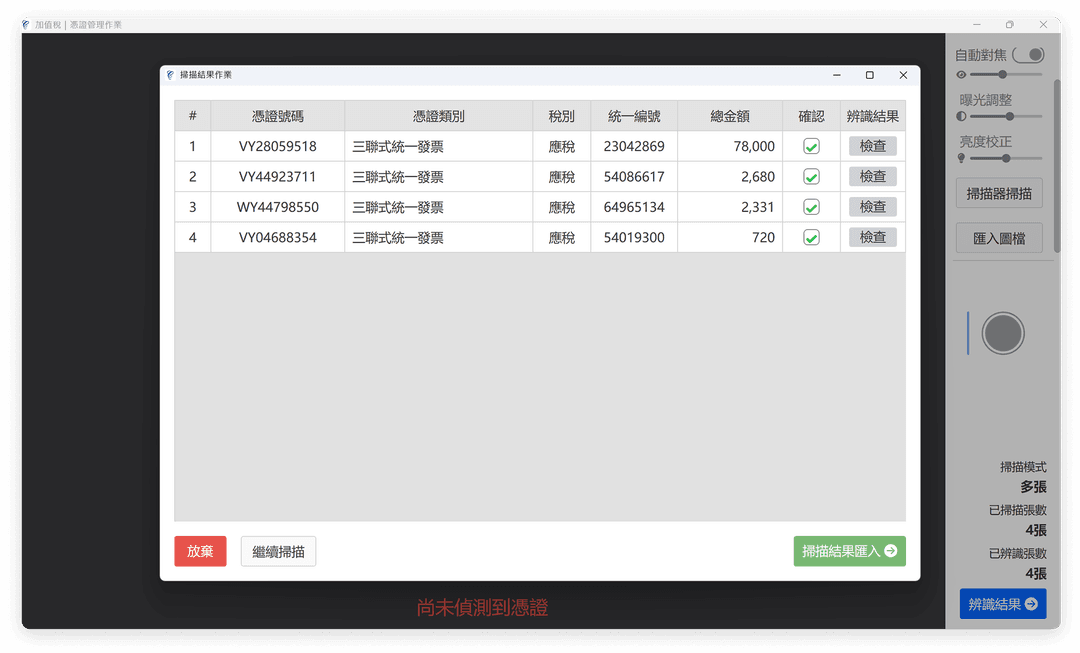Click the red 放棄 button

tap(200, 551)
